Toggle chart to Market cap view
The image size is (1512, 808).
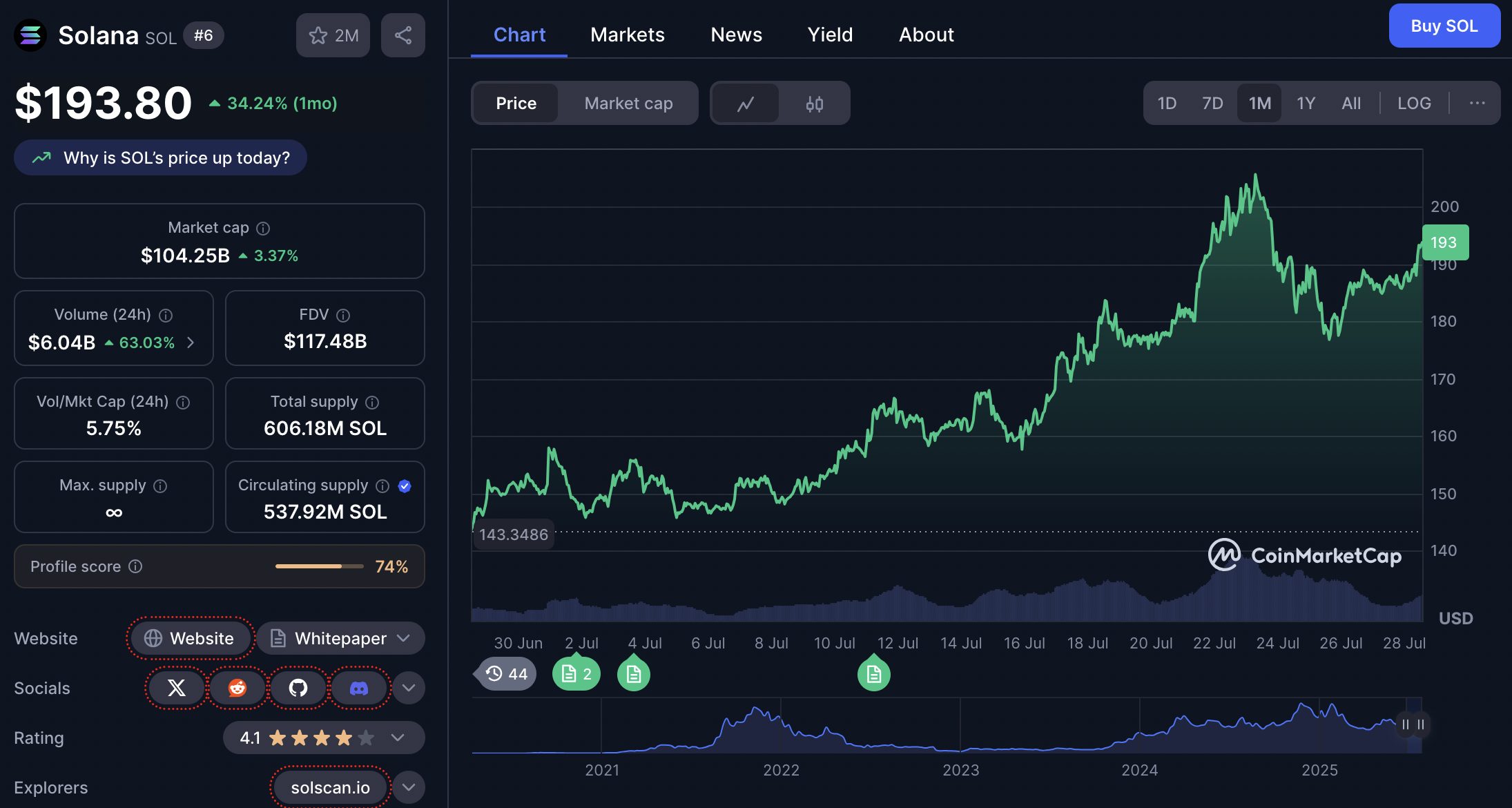coord(628,104)
